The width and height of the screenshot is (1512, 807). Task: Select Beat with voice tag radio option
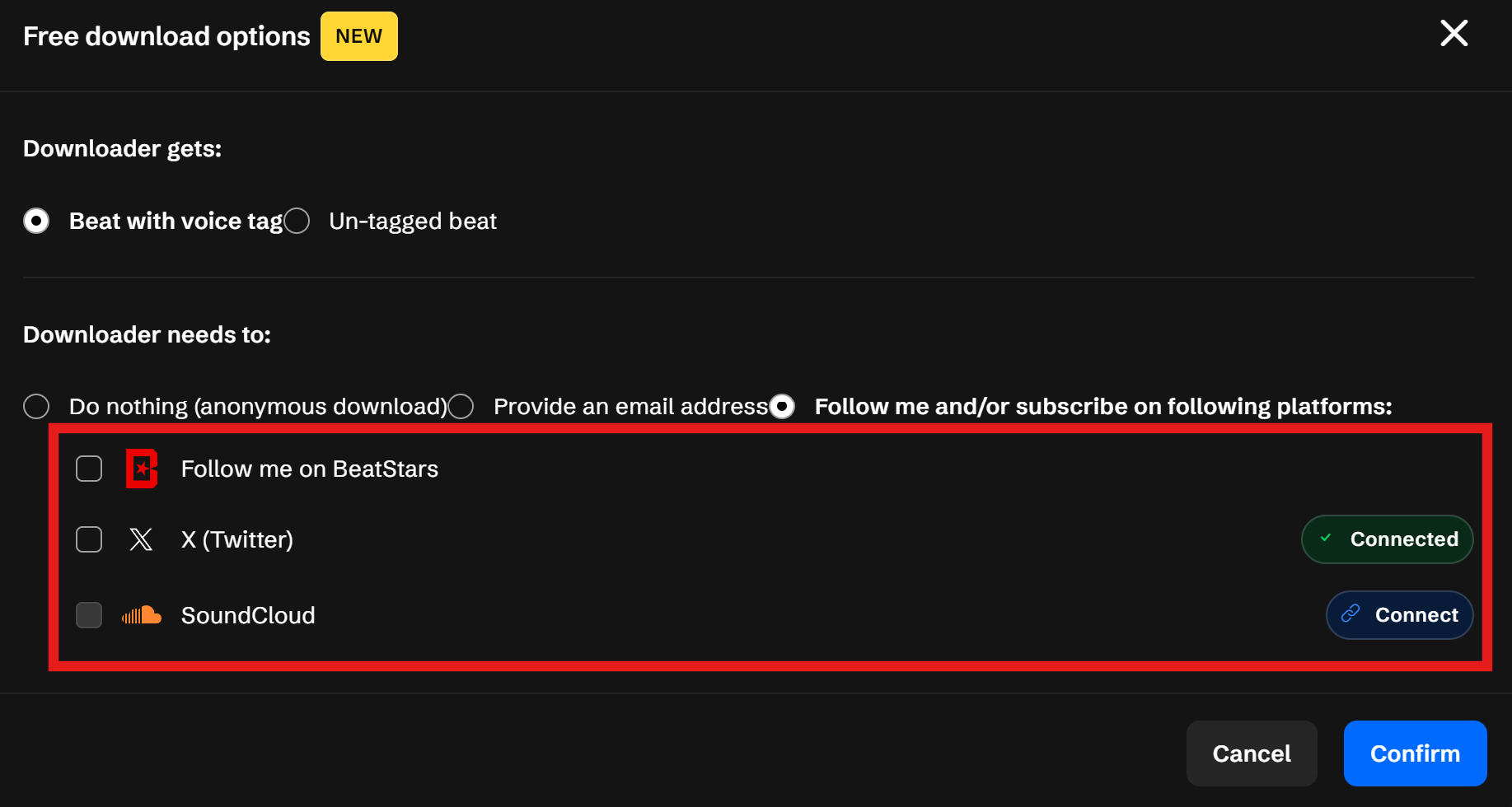36,221
